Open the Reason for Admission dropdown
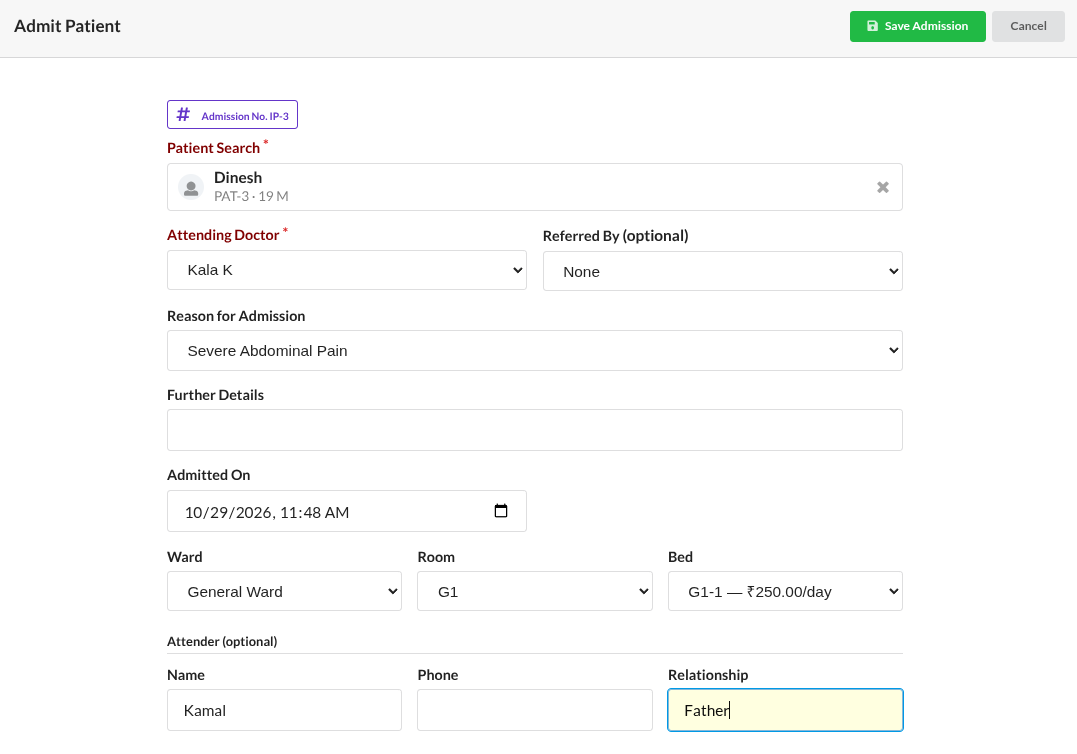 (534, 351)
